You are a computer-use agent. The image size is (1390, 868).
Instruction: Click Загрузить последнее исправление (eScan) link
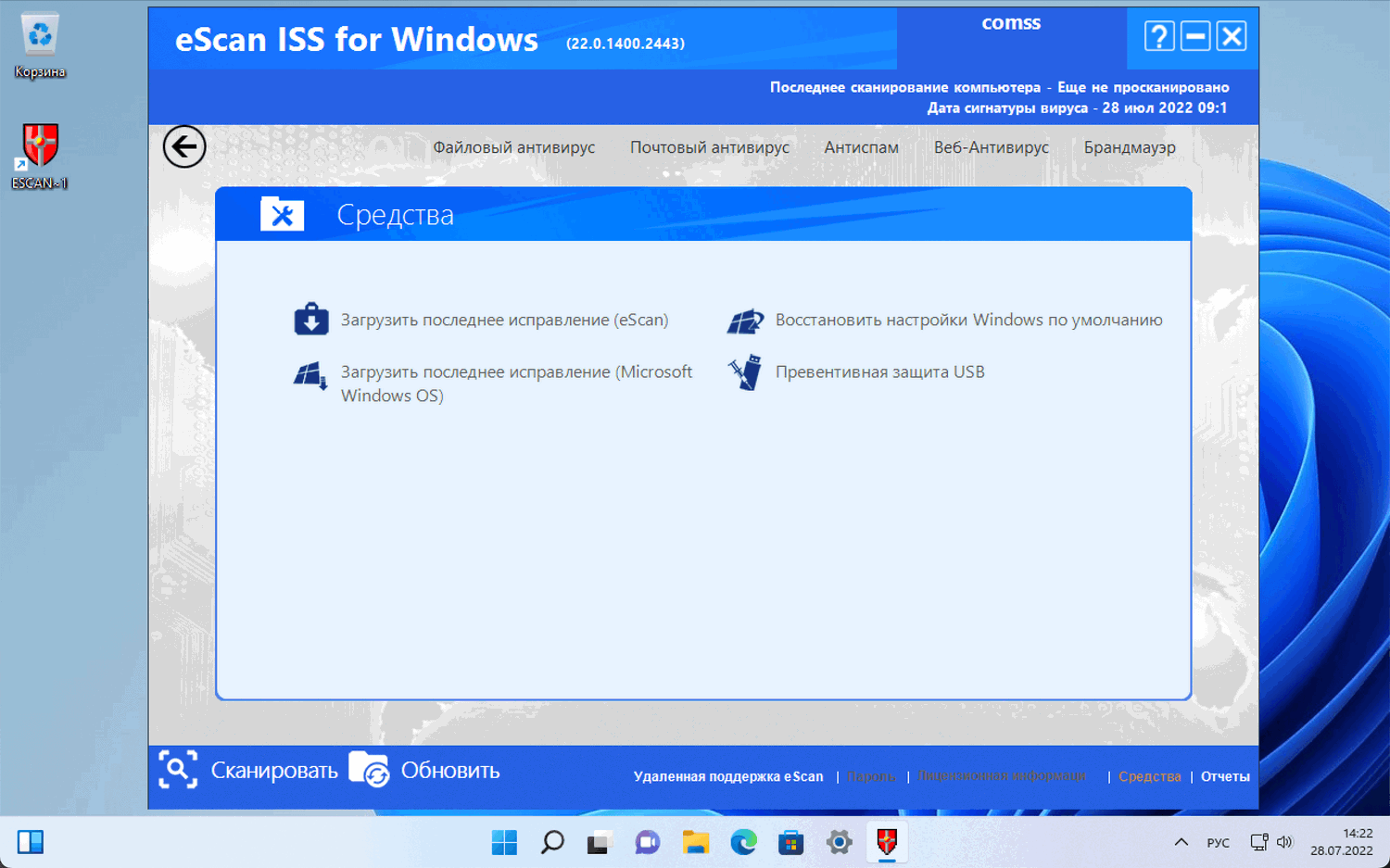click(504, 320)
